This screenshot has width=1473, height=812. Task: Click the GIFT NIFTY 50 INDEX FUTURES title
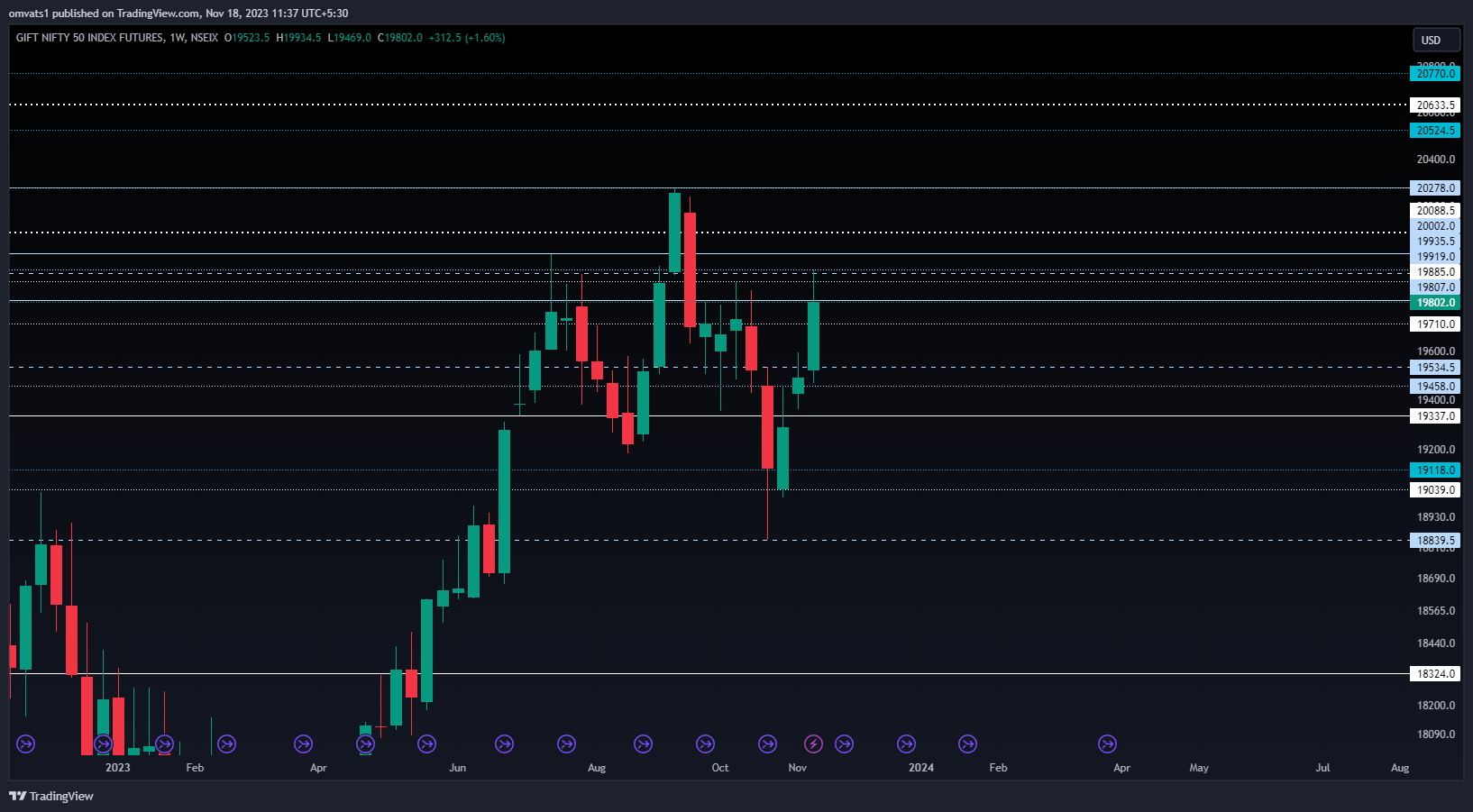(89, 38)
